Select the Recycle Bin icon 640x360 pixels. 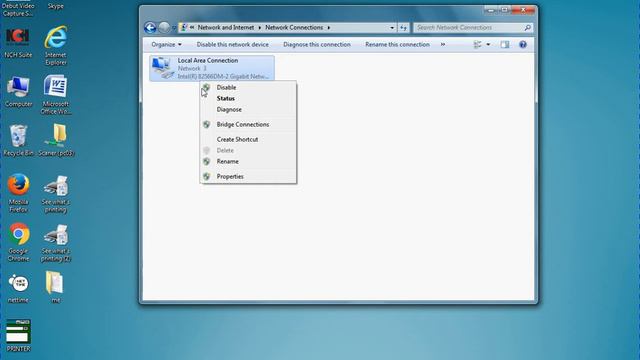click(18, 141)
